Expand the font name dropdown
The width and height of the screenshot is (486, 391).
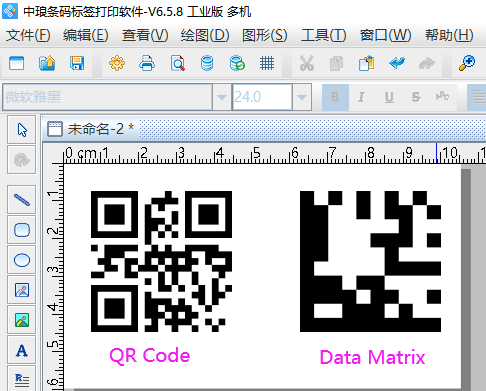coord(222,97)
